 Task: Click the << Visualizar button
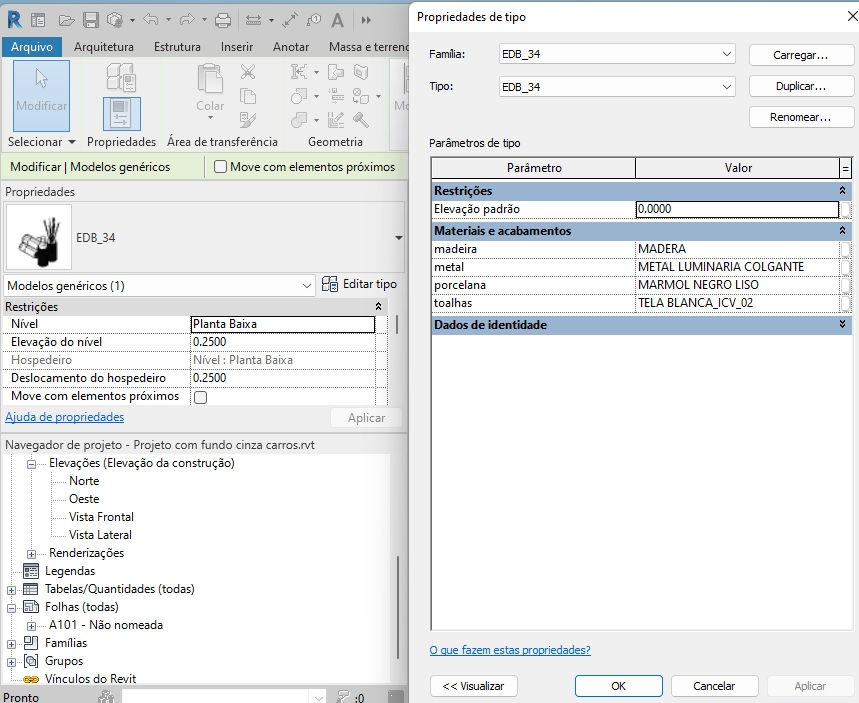click(473, 686)
